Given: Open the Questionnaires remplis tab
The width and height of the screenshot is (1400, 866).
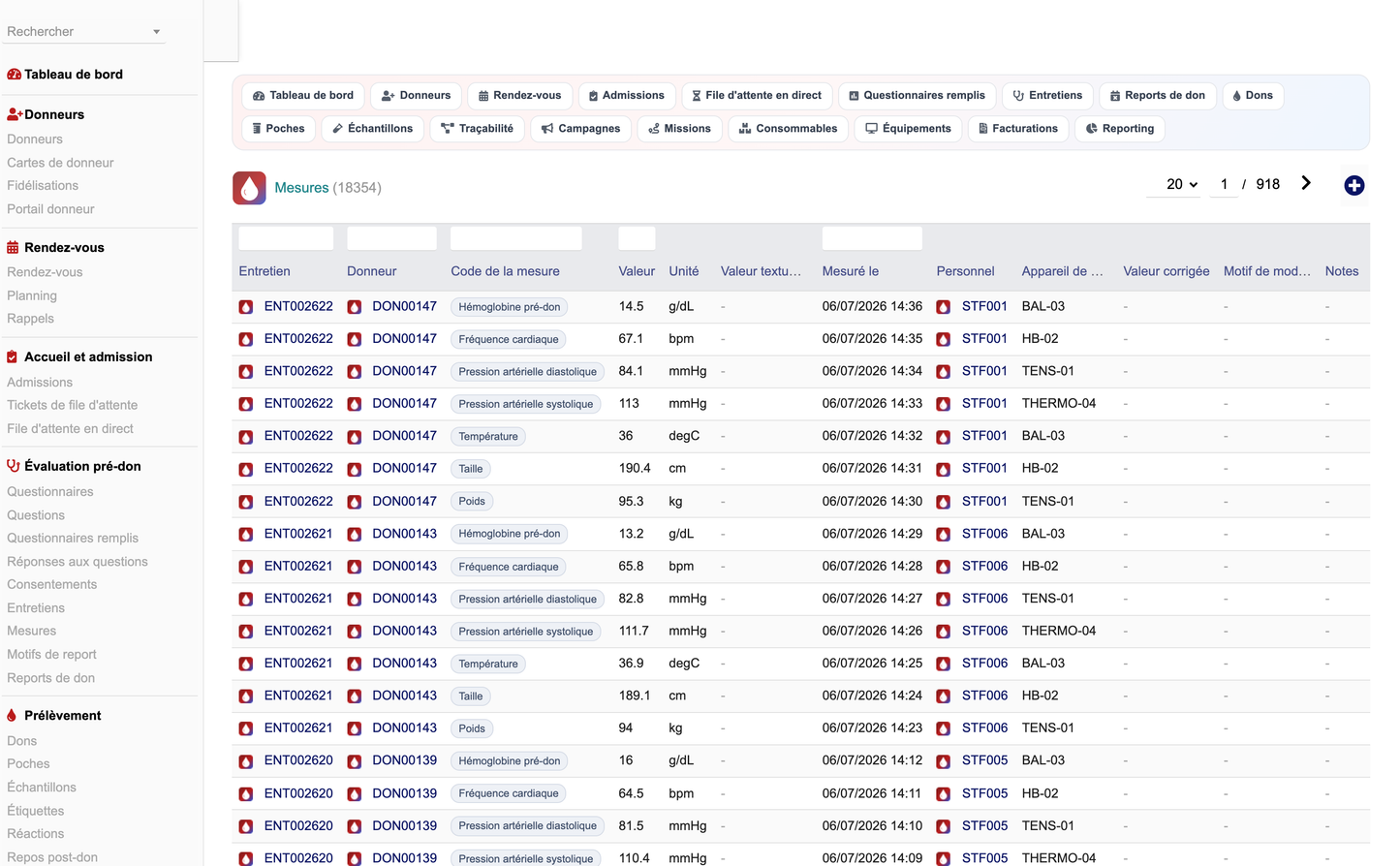Looking at the screenshot, I should point(917,96).
